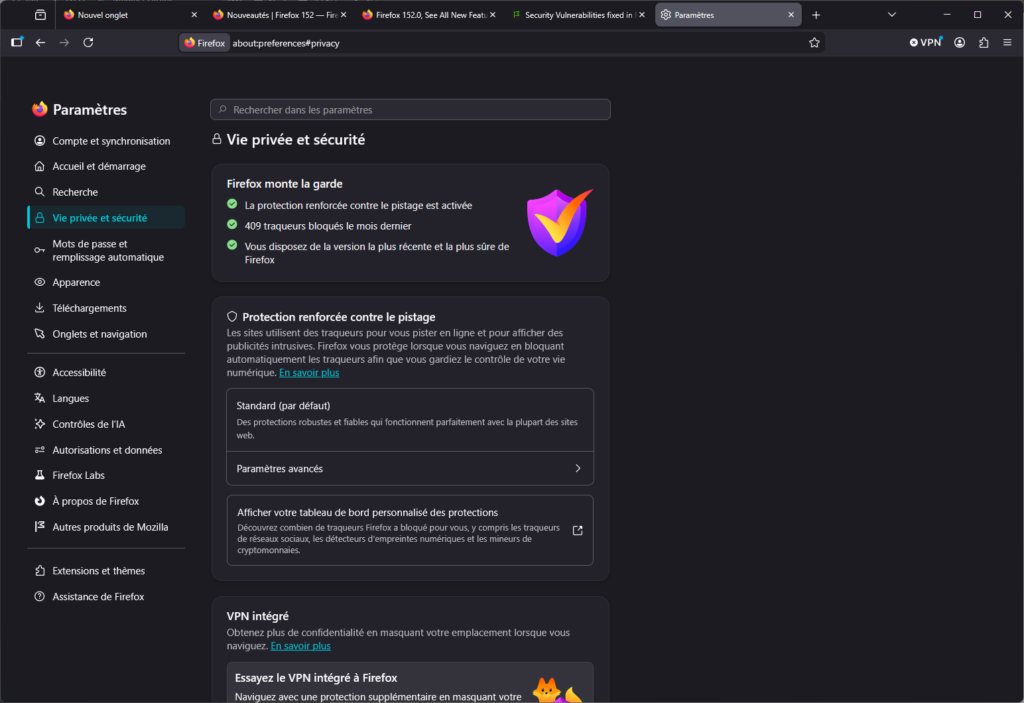Image resolution: width=1024 pixels, height=703 pixels.
Task: Click the Firefox logo beside Paramètres heading
Action: coord(40,109)
